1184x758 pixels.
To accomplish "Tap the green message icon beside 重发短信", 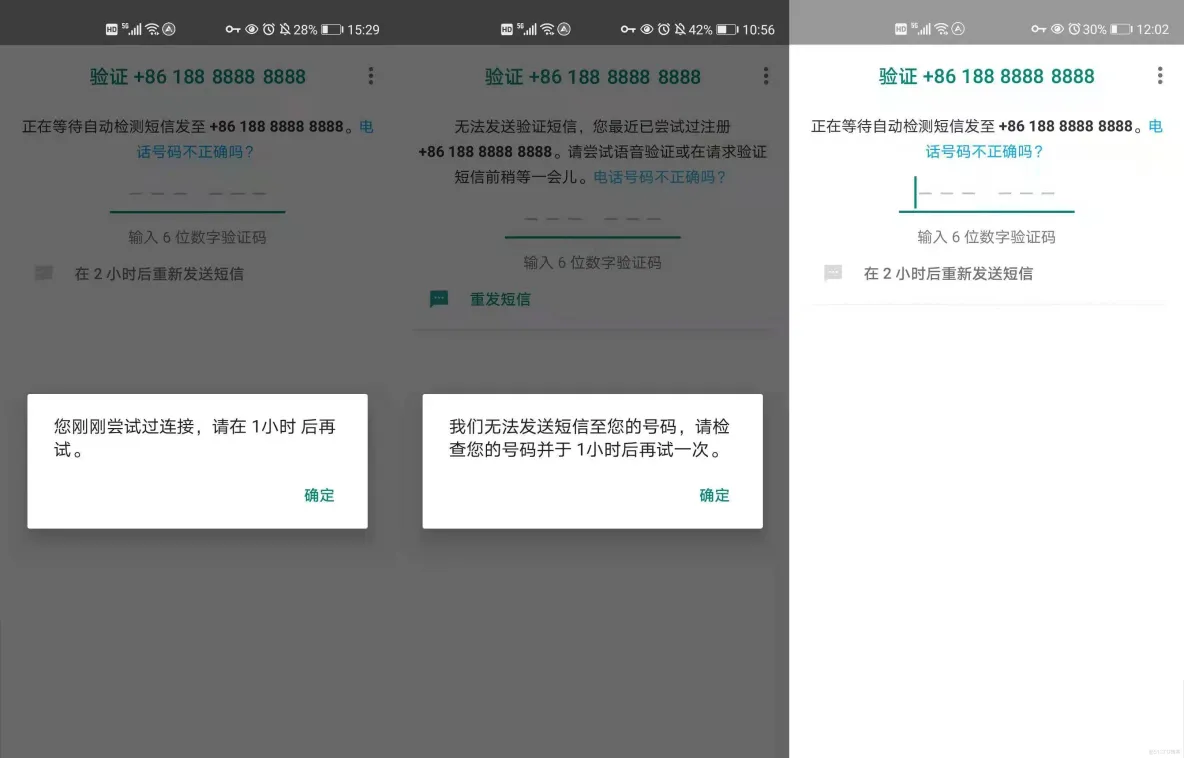I will tap(438, 299).
